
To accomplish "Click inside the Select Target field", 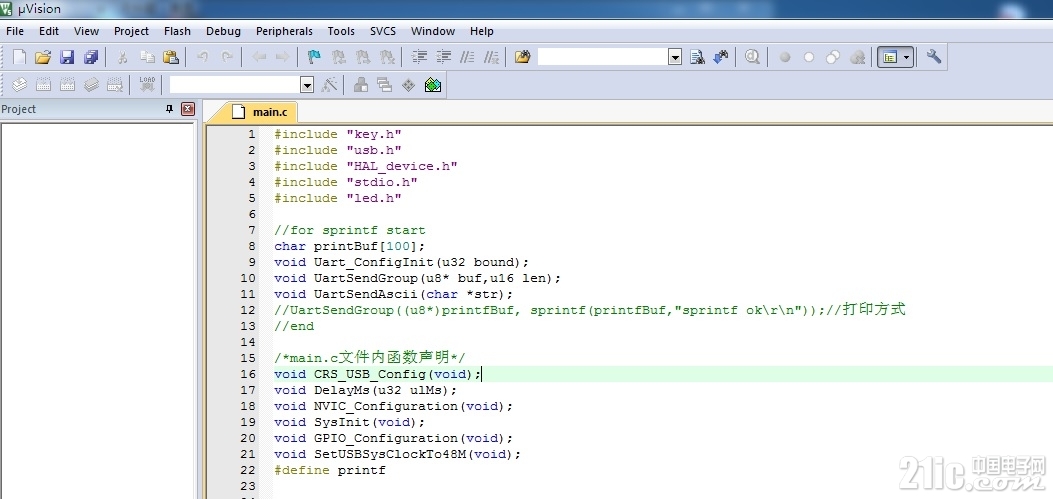I will point(235,85).
